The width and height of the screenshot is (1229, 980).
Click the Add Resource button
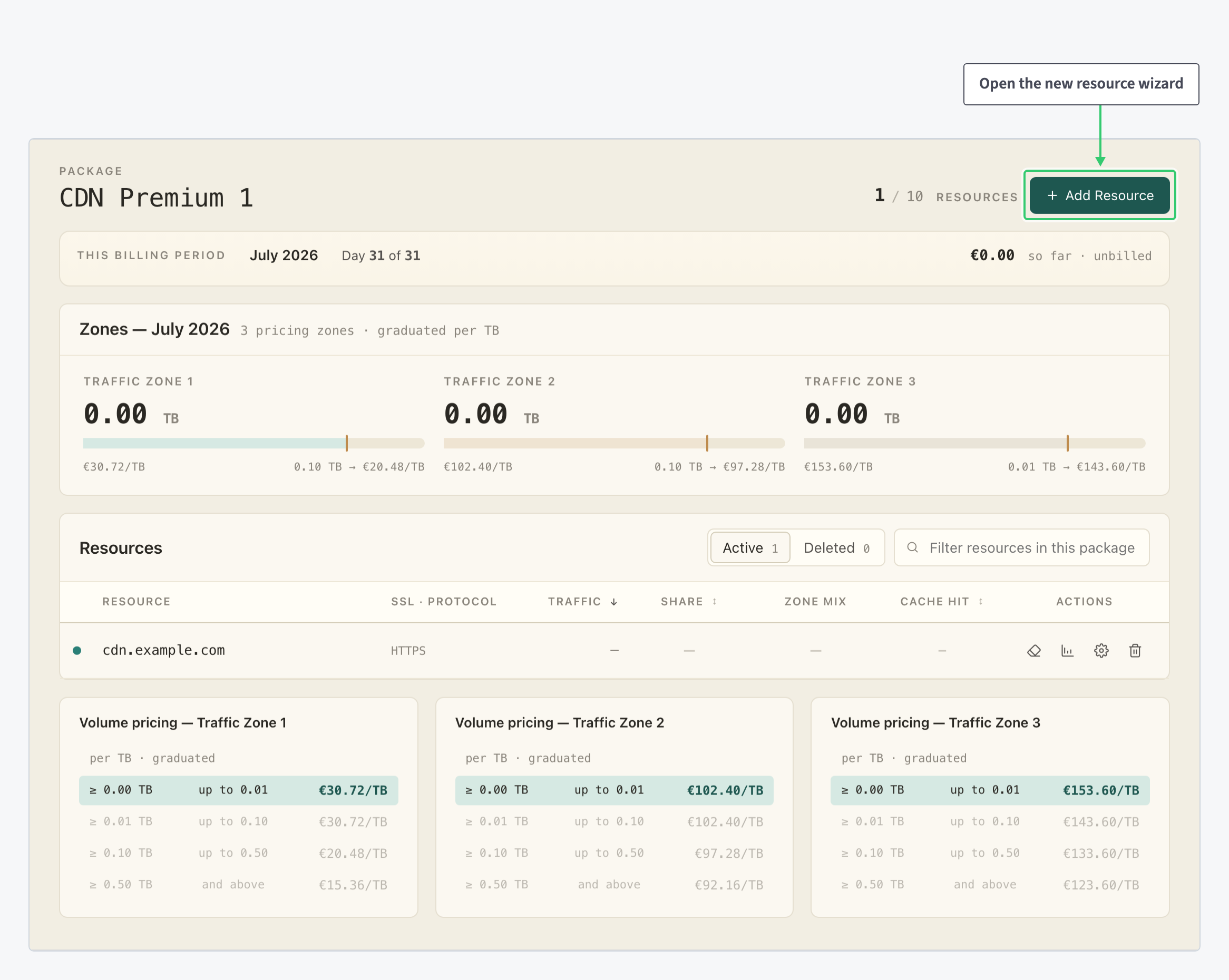click(1099, 195)
